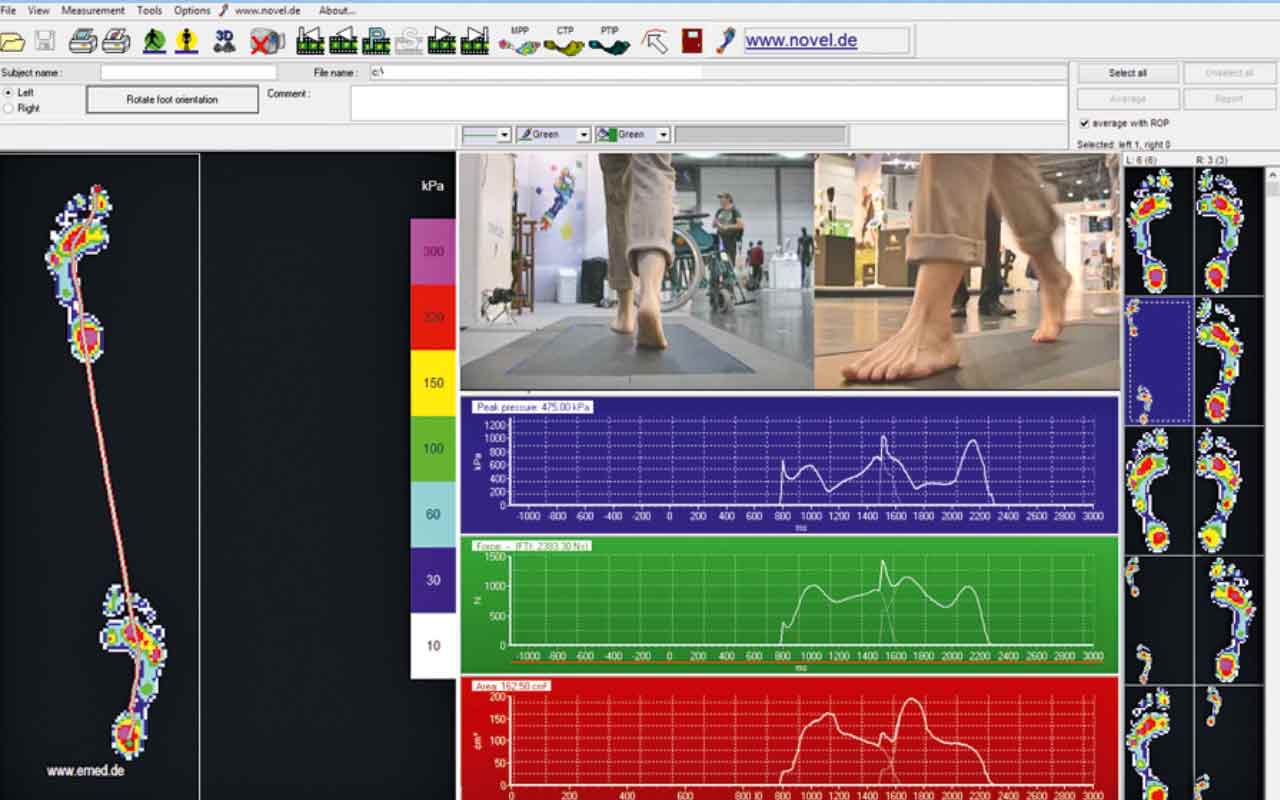Click the yellow 150 kPa color swatch
Image resolution: width=1280 pixels, height=800 pixels.
pyautogui.click(x=433, y=383)
